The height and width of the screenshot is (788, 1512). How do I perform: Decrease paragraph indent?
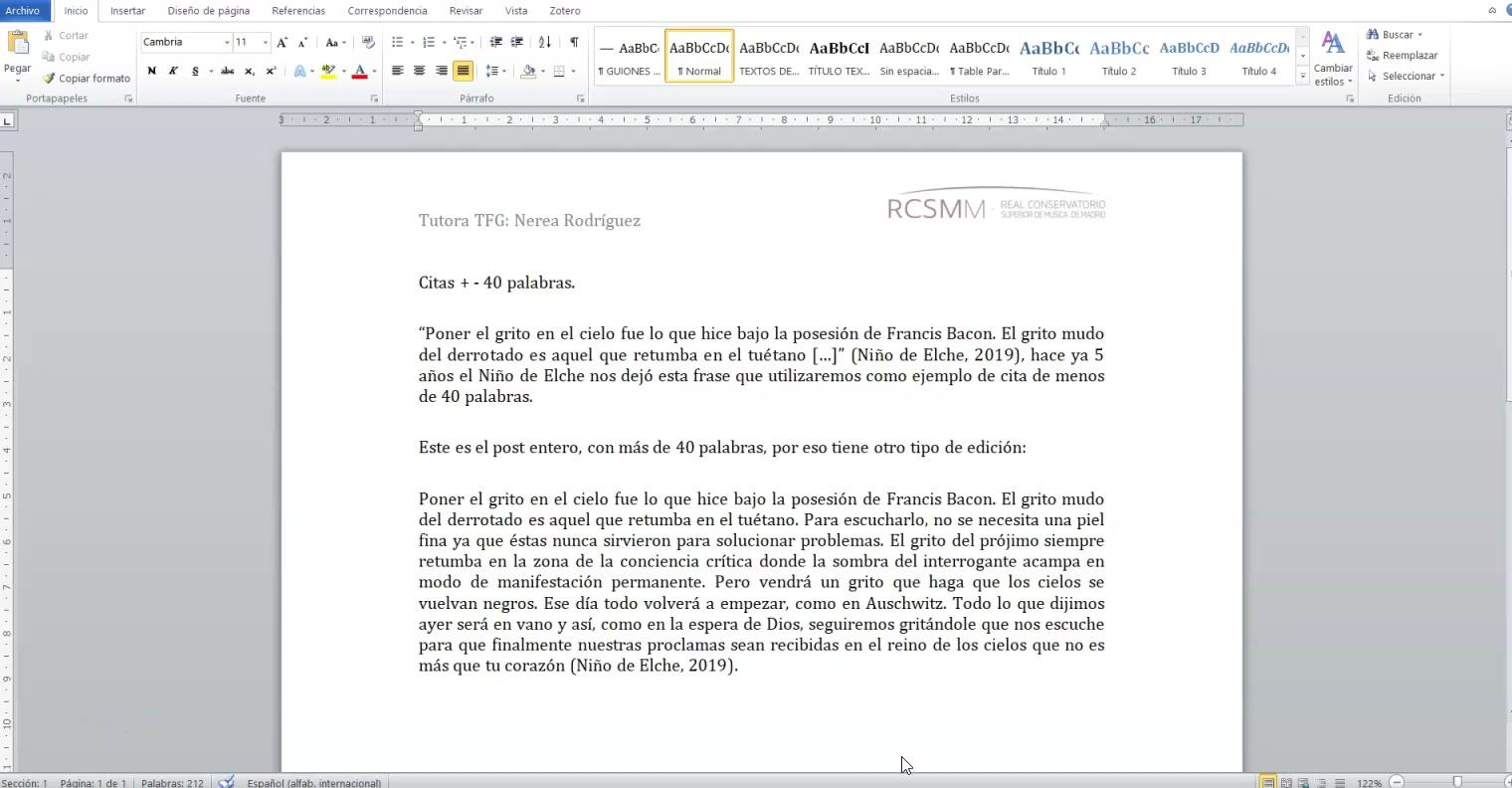coord(495,43)
